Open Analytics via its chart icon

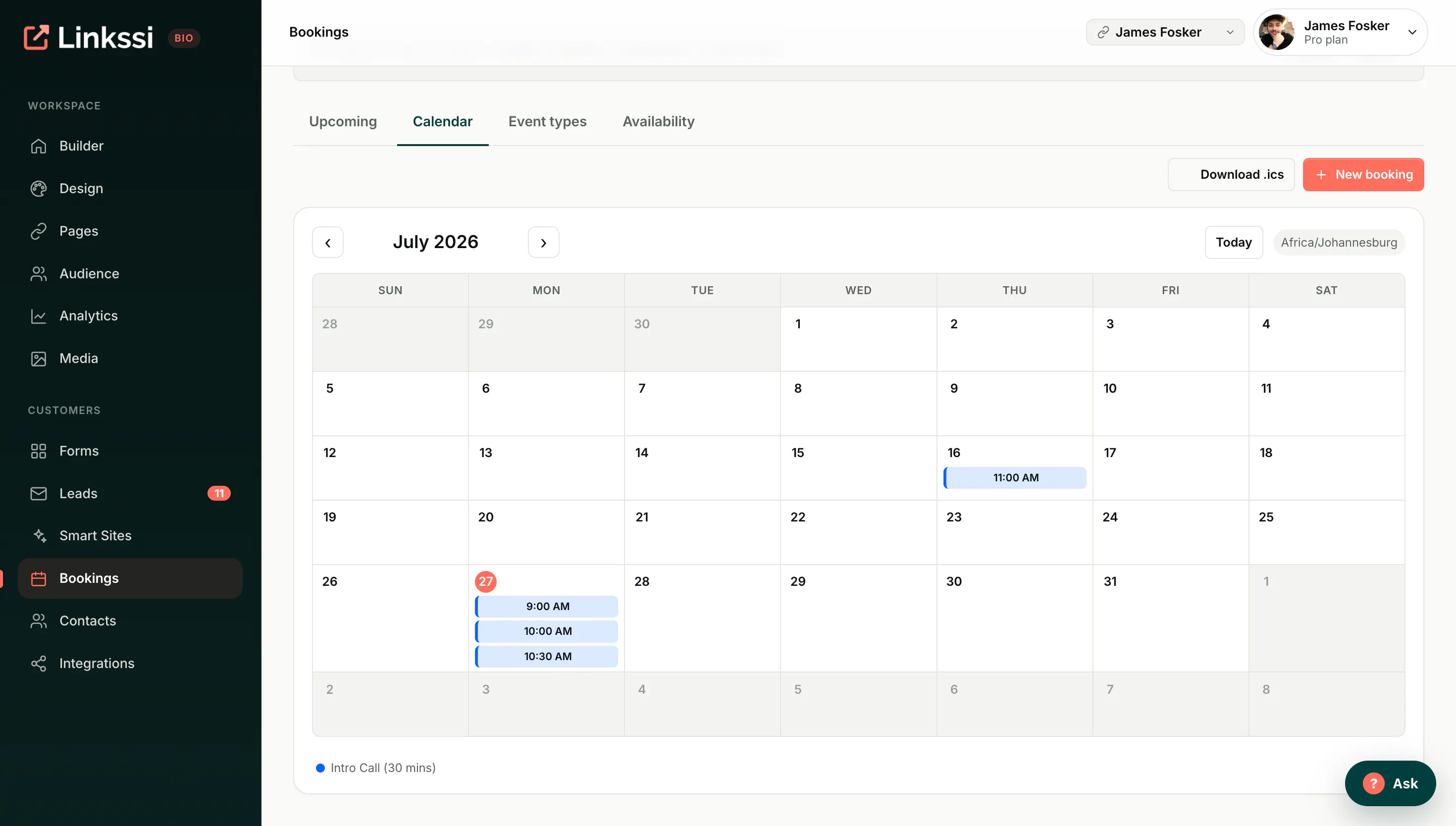click(39, 316)
